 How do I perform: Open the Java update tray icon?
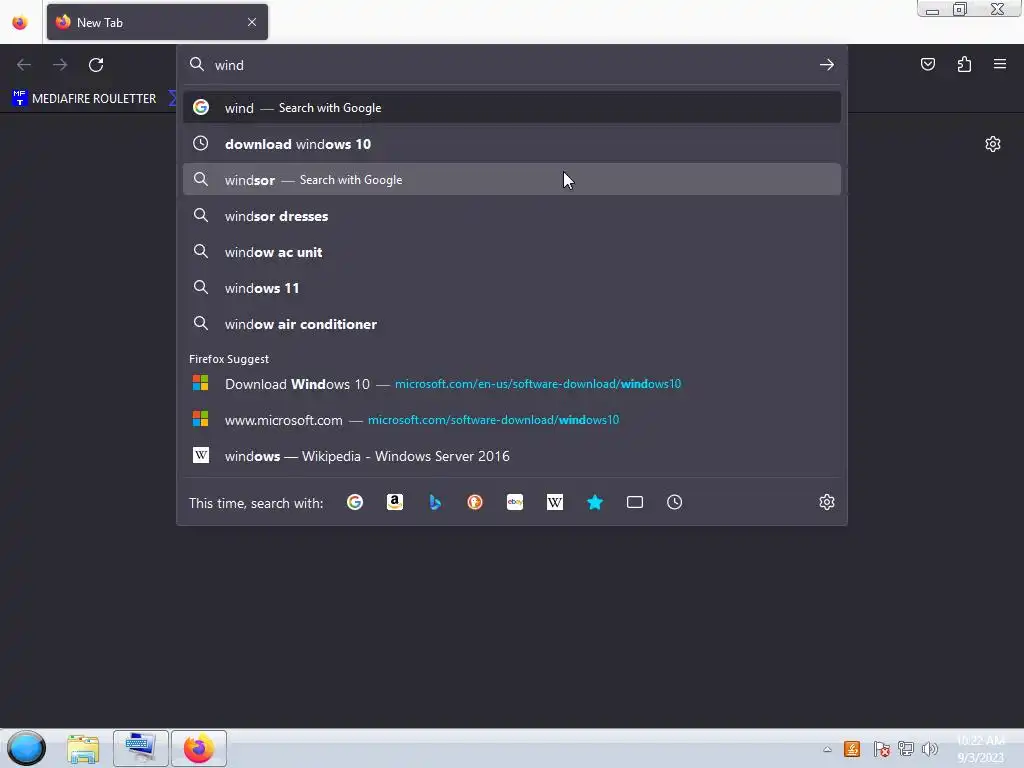point(852,749)
